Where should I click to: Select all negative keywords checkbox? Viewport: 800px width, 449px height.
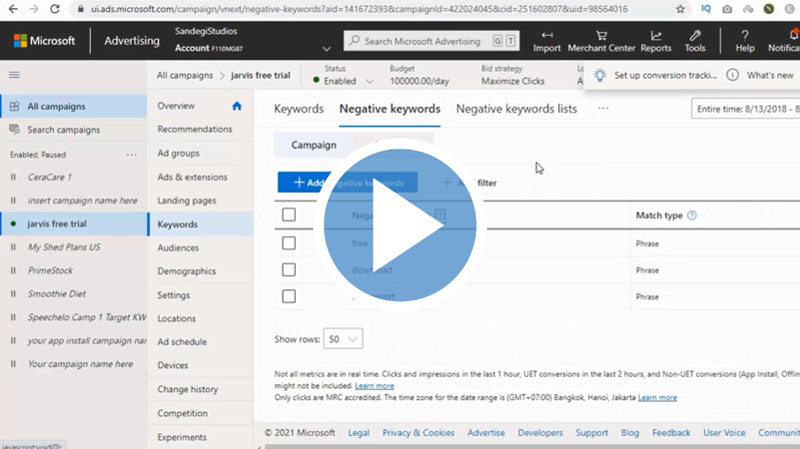(x=289, y=215)
